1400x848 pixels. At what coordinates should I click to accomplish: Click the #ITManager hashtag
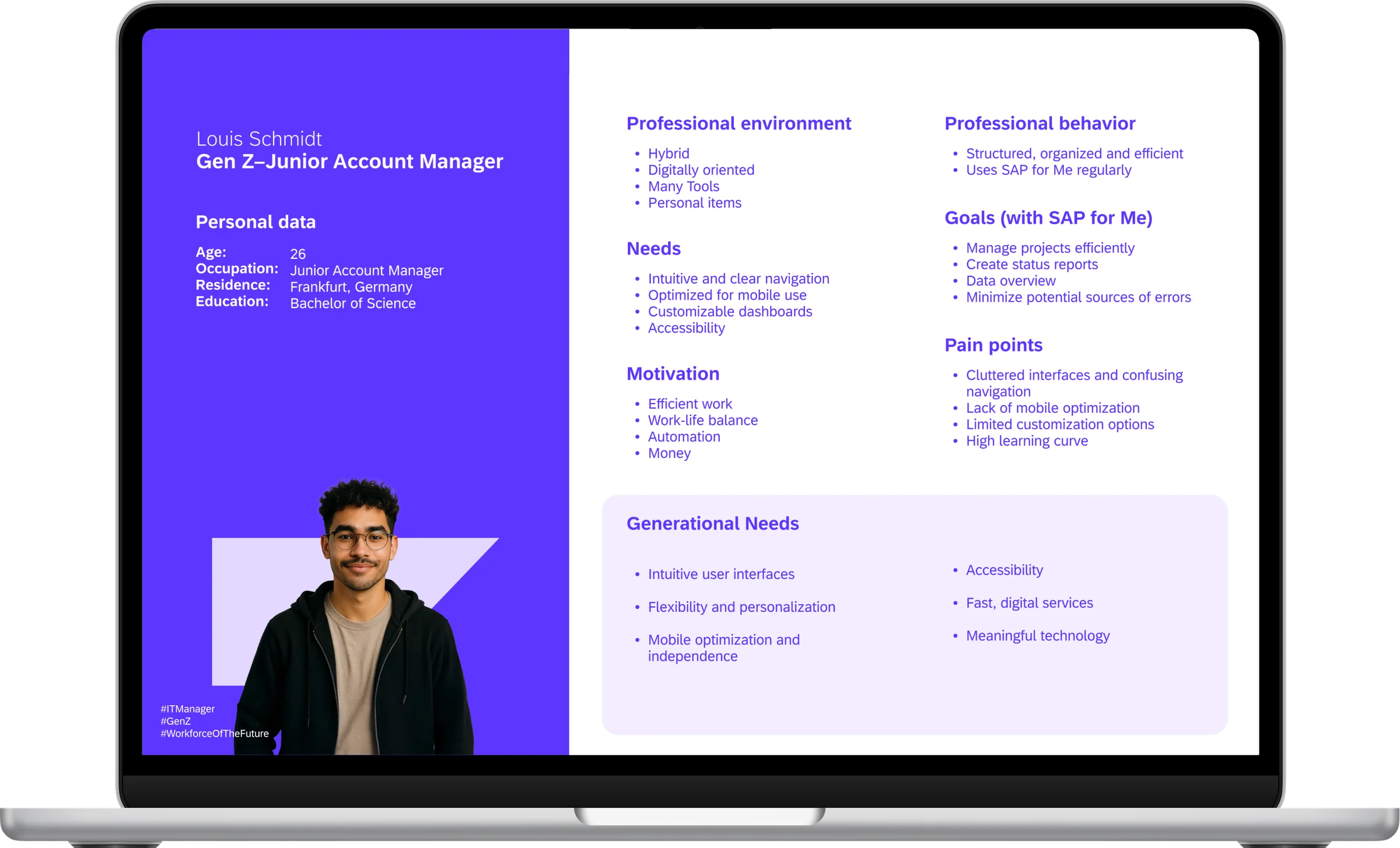(x=188, y=709)
